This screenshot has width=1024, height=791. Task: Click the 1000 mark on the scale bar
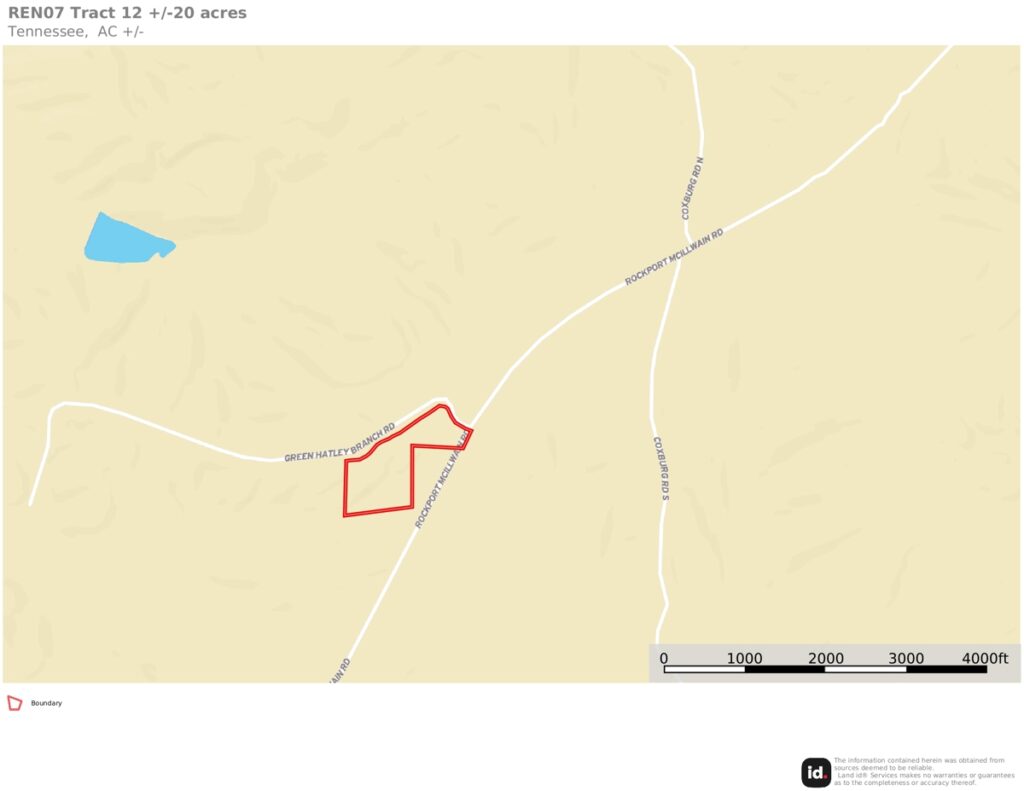tap(744, 658)
